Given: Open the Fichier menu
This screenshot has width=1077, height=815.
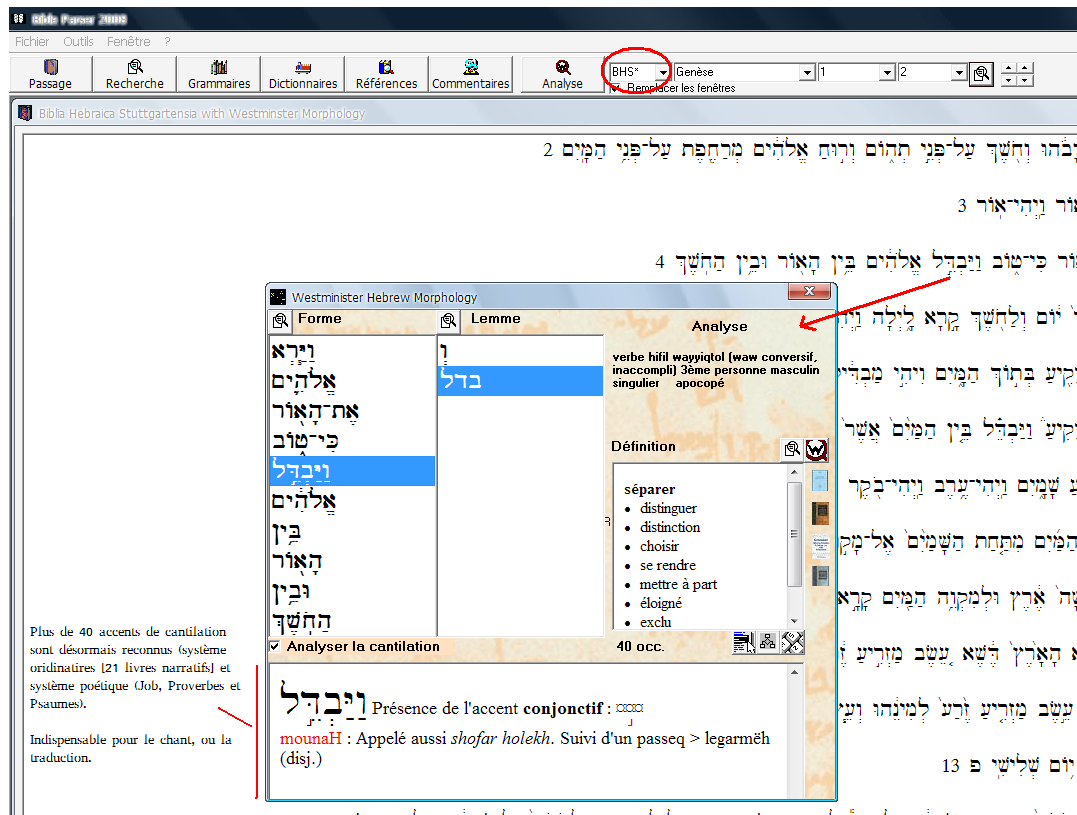Looking at the screenshot, I should click(x=32, y=42).
